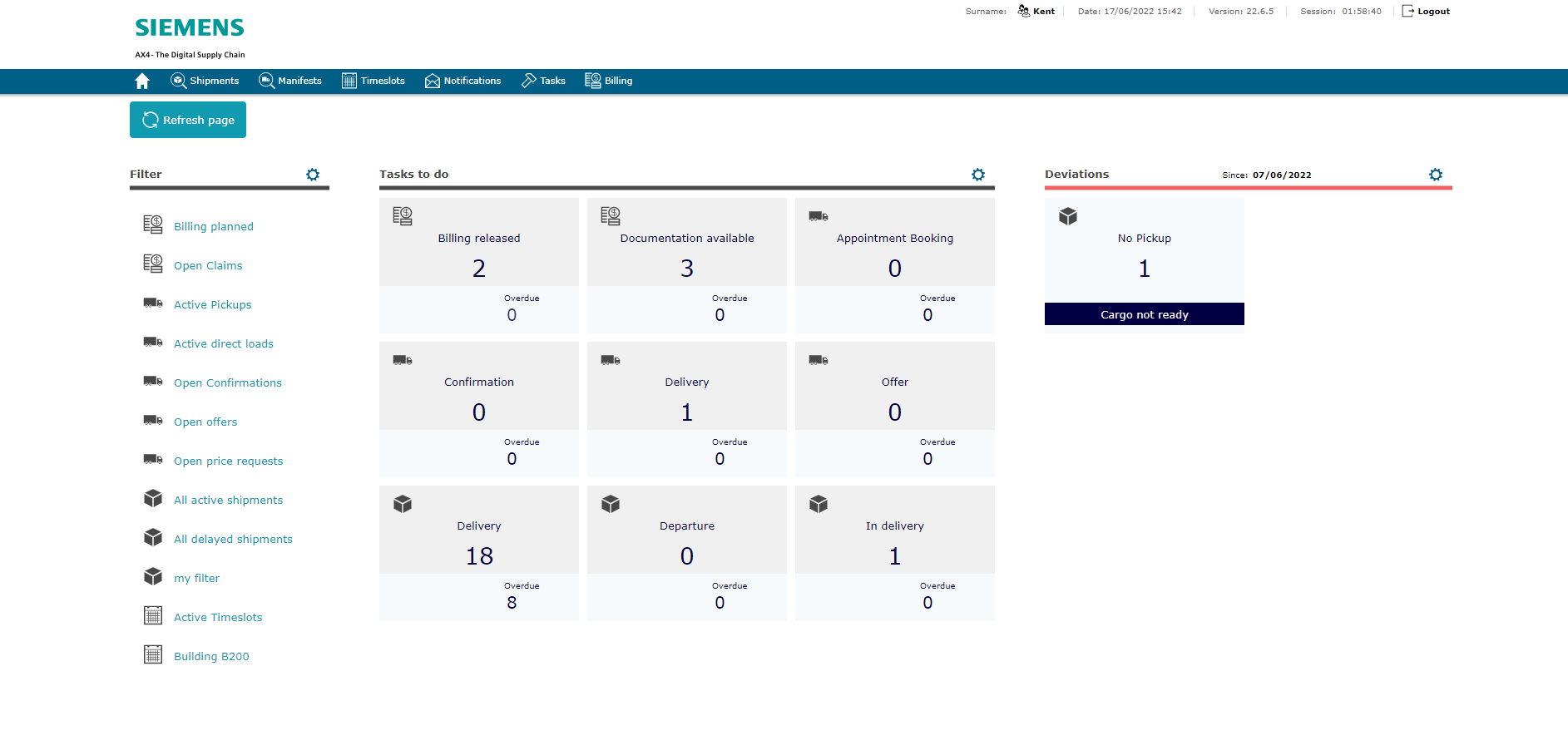Click the Active Timeslots calendar icon
Screen dimensions: 1568x750
click(x=153, y=615)
